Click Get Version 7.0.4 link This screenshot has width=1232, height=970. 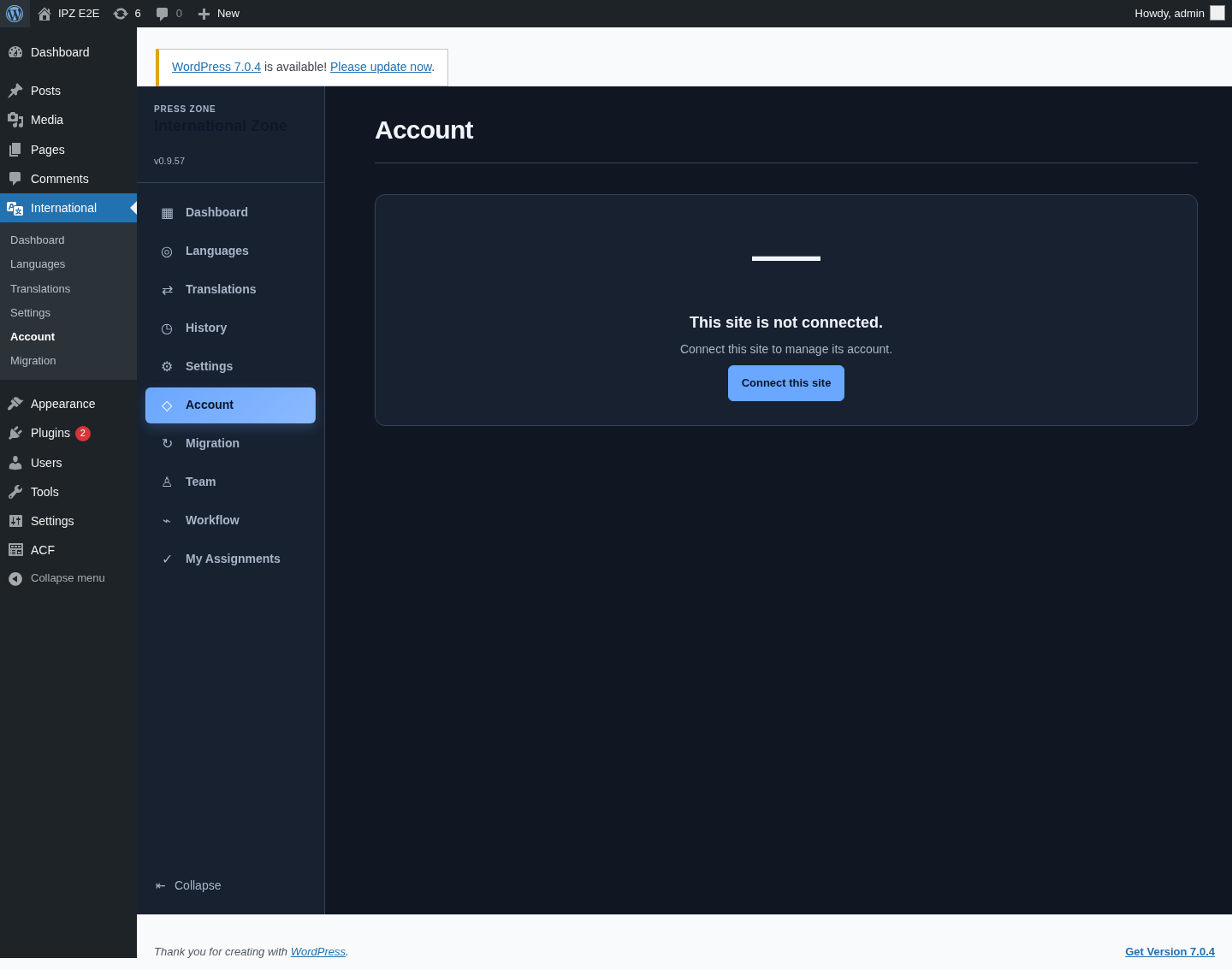click(x=1170, y=952)
